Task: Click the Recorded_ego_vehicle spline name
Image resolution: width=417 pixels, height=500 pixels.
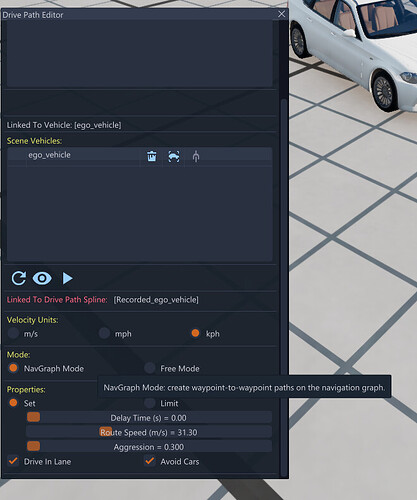Action: tap(156, 300)
